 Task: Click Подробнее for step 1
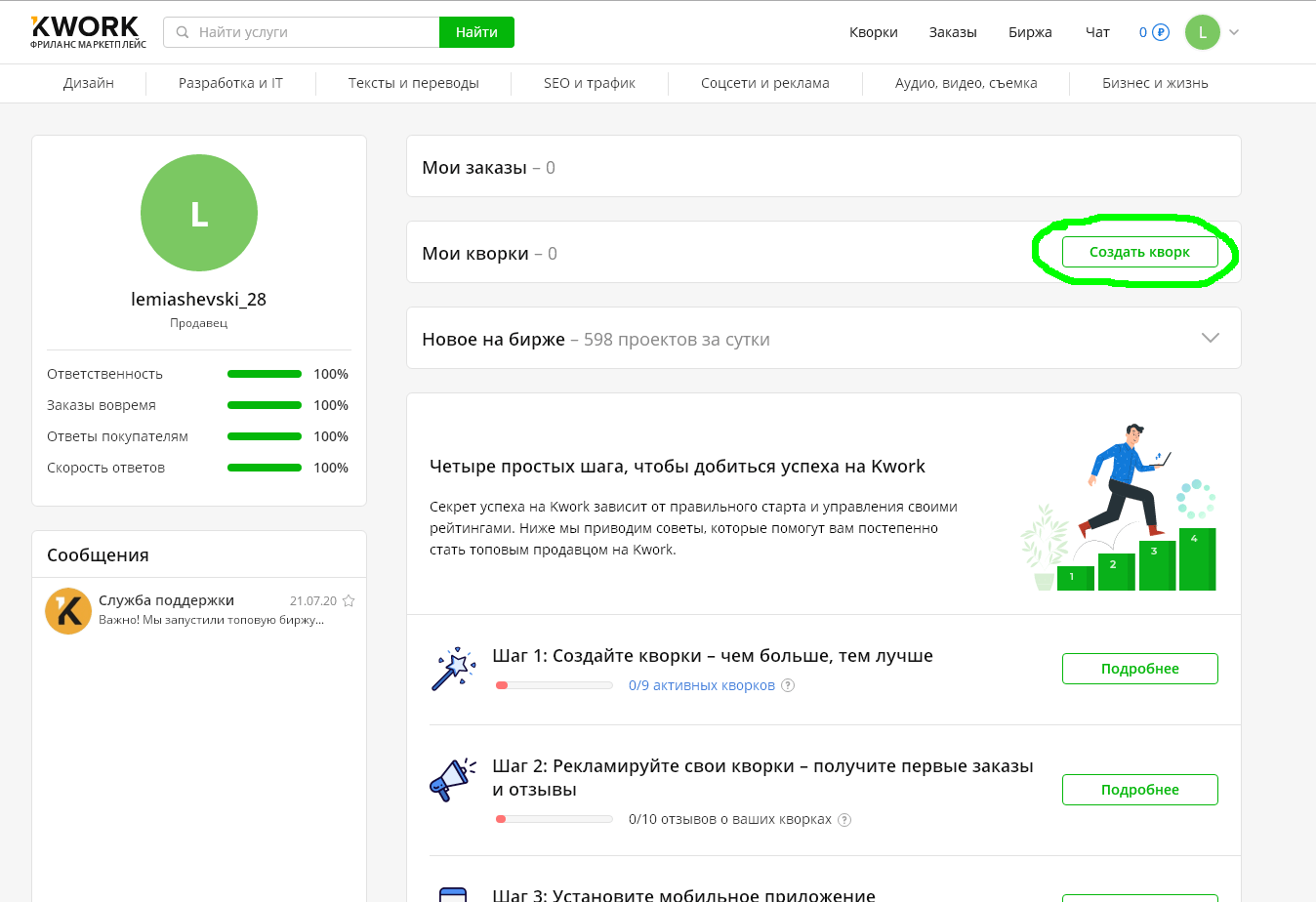pyautogui.click(x=1140, y=669)
